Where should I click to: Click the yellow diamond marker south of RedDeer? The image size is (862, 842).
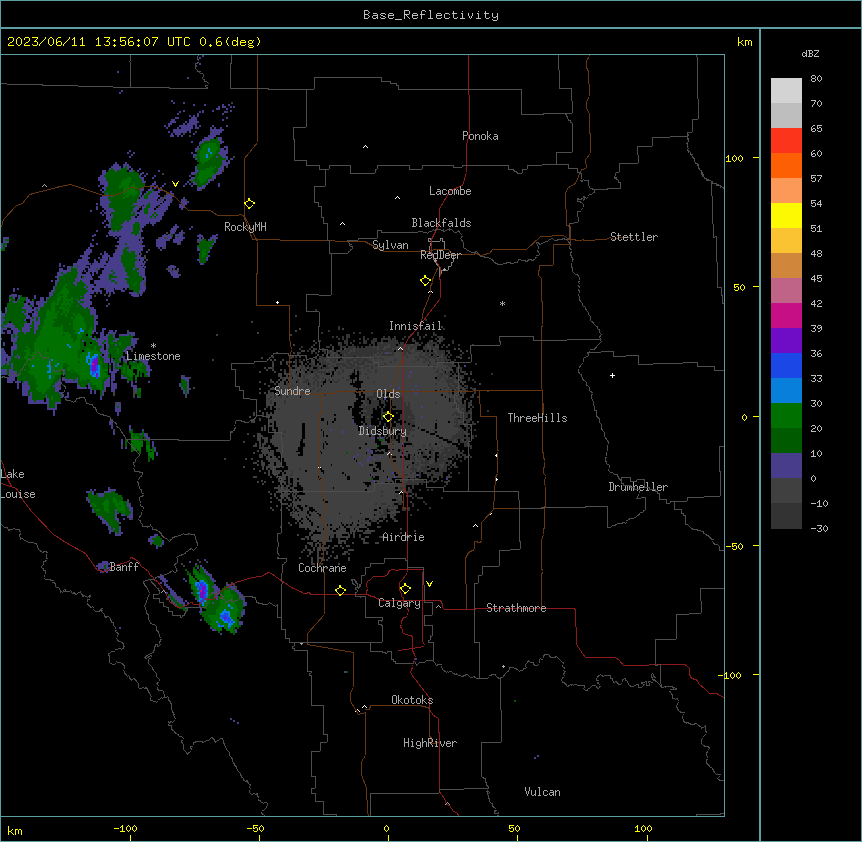426,281
